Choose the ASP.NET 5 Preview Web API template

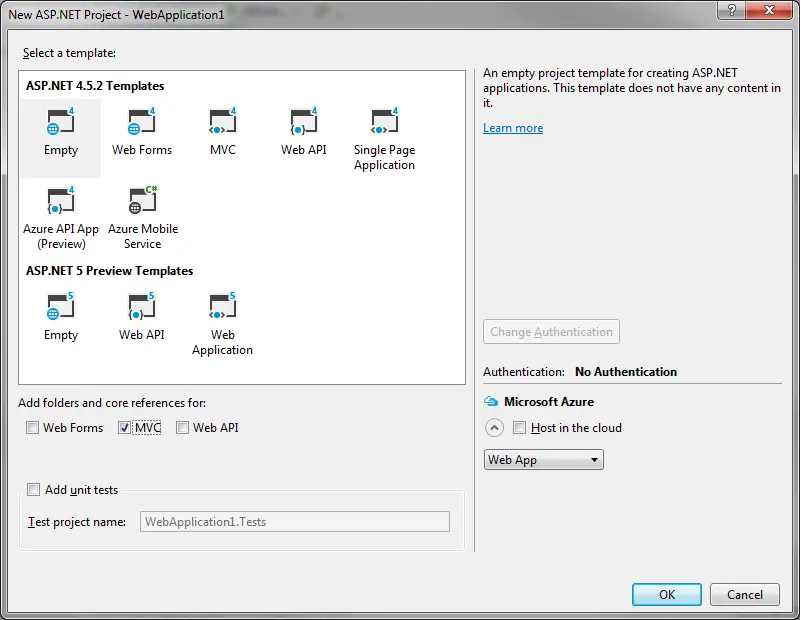142,309
